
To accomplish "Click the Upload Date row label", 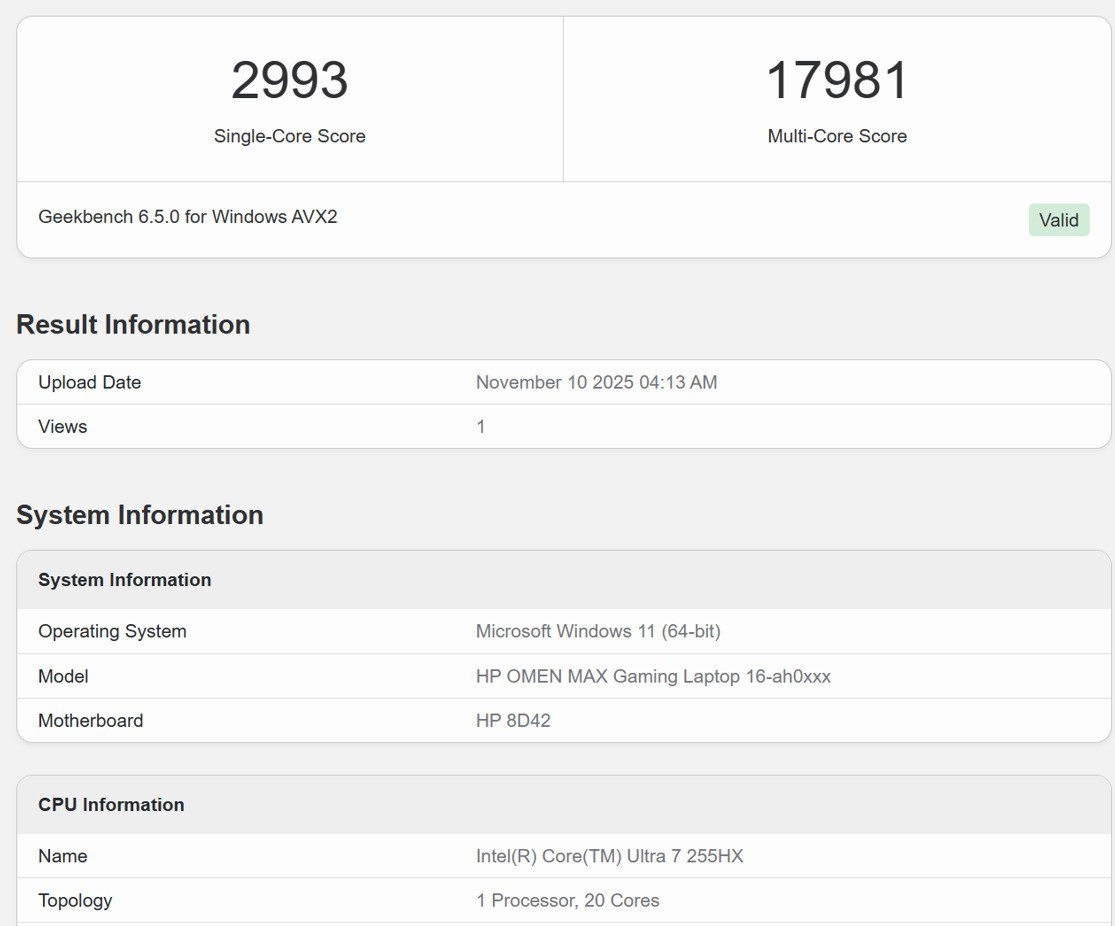I will (x=89, y=382).
